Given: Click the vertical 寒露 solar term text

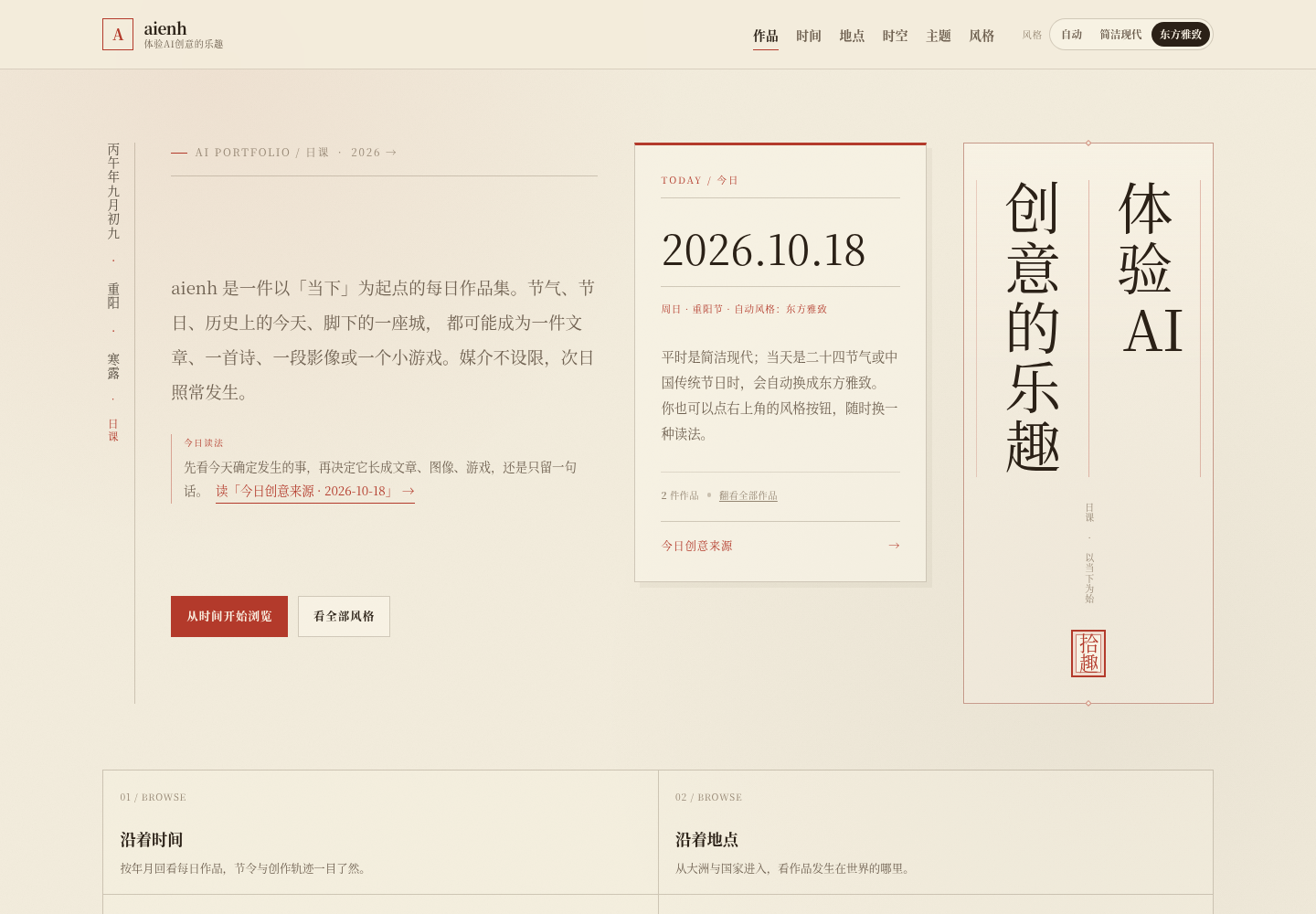Looking at the screenshot, I should 113,367.
